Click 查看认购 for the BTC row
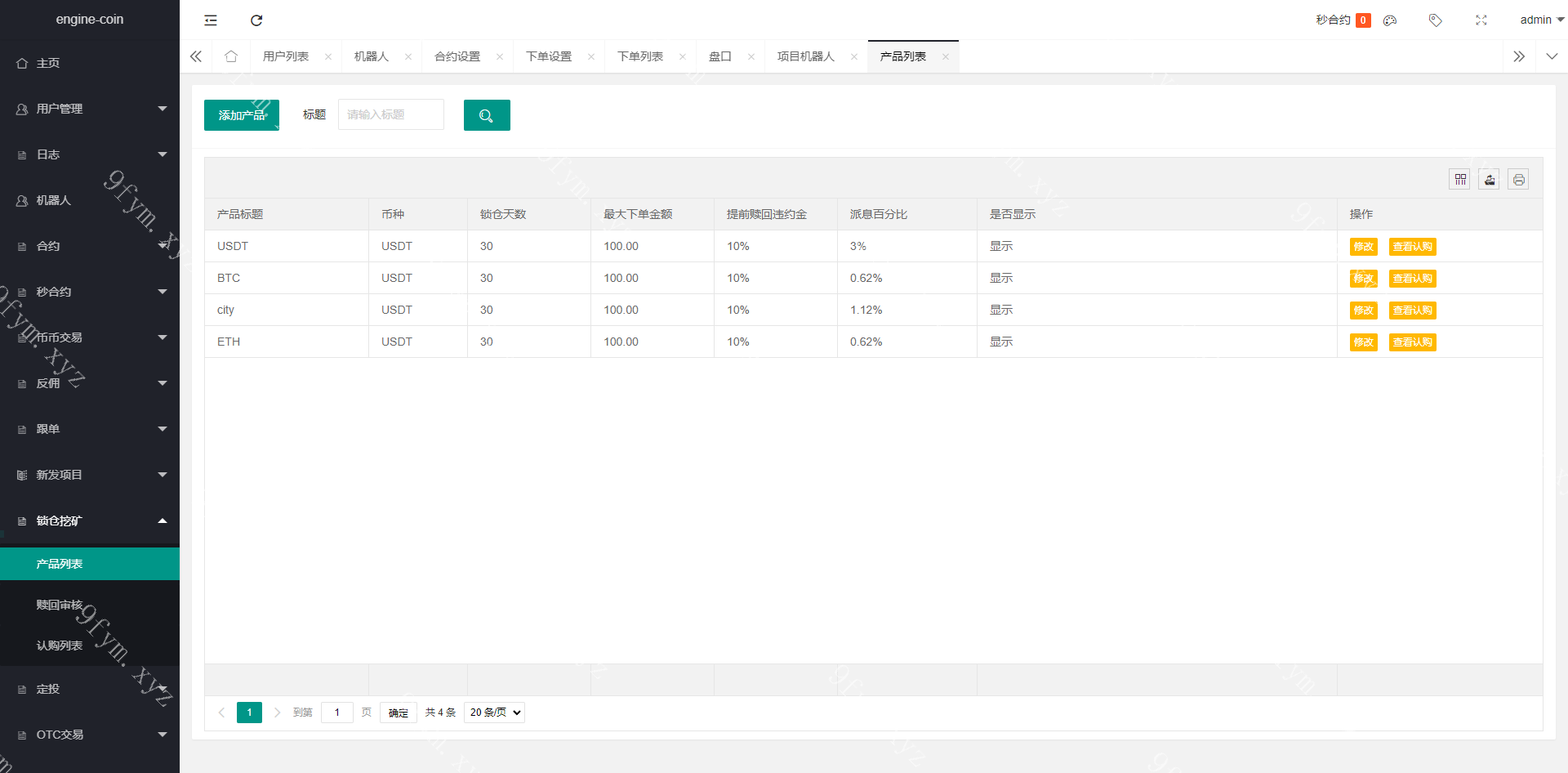This screenshot has height=773, width=1568. pyautogui.click(x=1413, y=279)
